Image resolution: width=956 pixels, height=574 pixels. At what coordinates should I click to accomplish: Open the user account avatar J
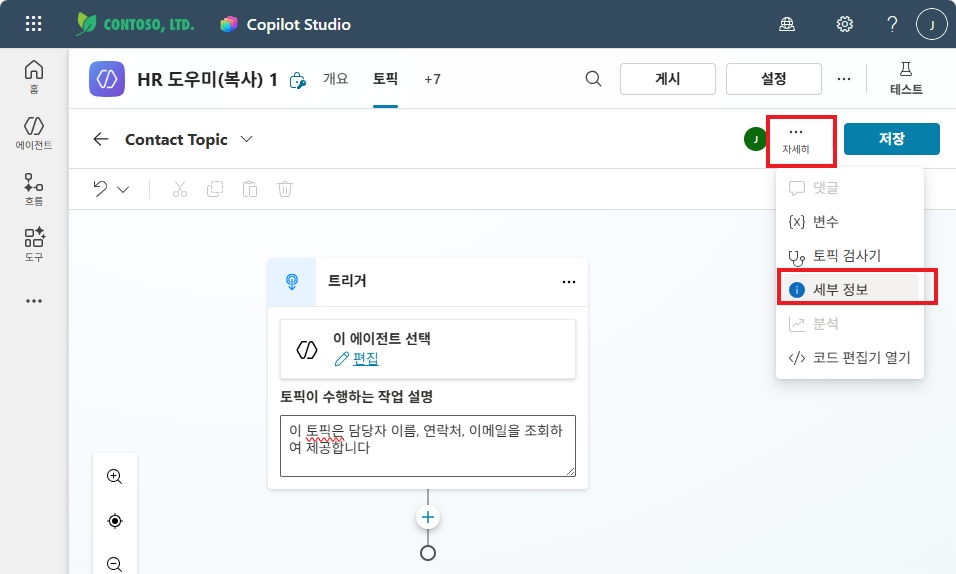pos(932,24)
